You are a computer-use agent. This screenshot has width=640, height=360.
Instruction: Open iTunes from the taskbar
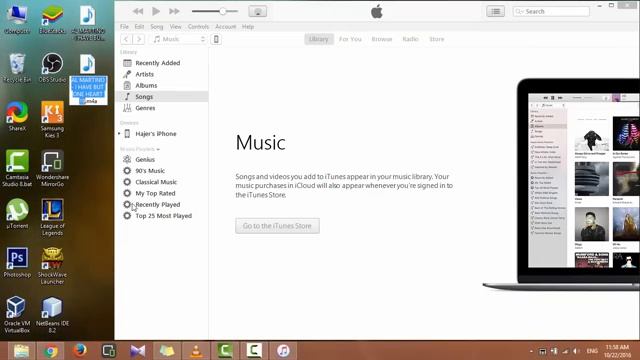(283, 351)
